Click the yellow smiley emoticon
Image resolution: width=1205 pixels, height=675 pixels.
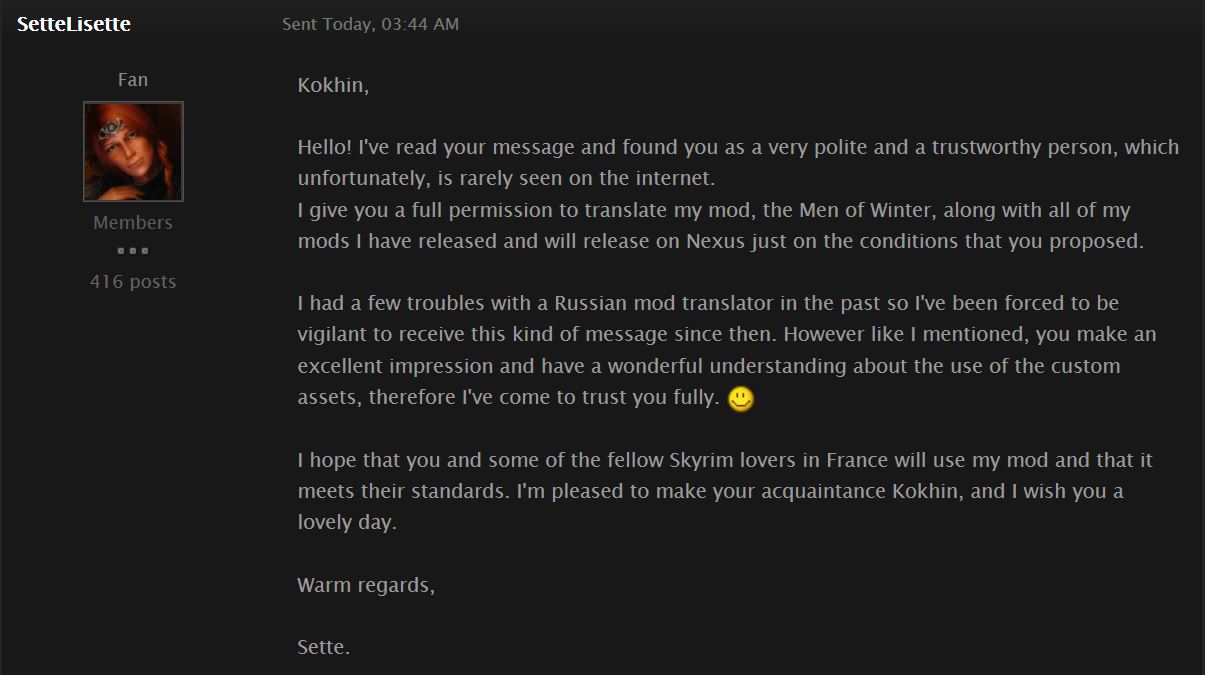click(741, 399)
